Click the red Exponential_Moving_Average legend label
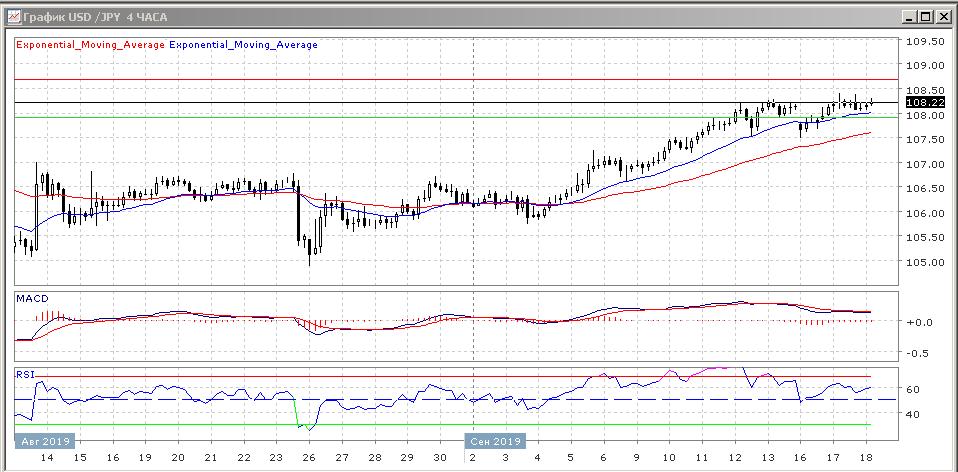The height and width of the screenshot is (472, 958). [x=90, y=45]
